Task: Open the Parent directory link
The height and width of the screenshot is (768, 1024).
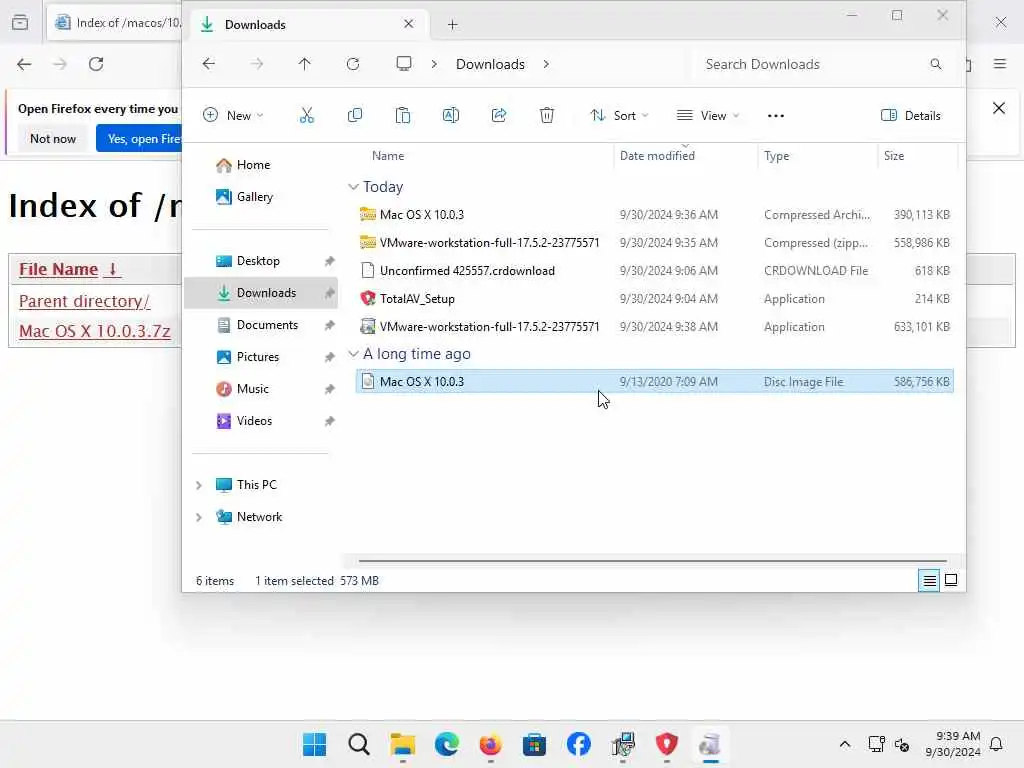Action: pyautogui.click(x=84, y=301)
